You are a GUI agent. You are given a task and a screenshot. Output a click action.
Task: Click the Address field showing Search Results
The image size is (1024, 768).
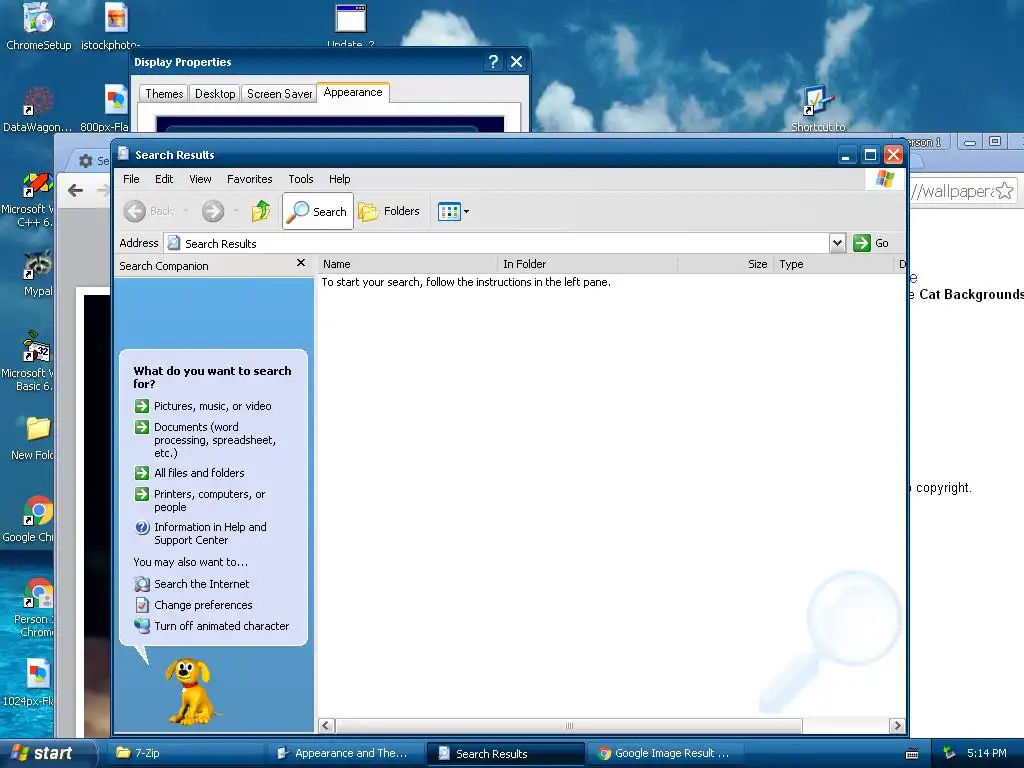tap(497, 243)
